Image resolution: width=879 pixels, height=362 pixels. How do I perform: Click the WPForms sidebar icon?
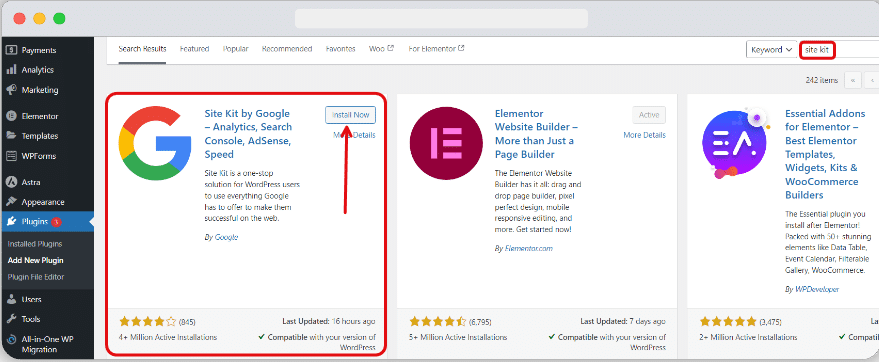point(11,156)
